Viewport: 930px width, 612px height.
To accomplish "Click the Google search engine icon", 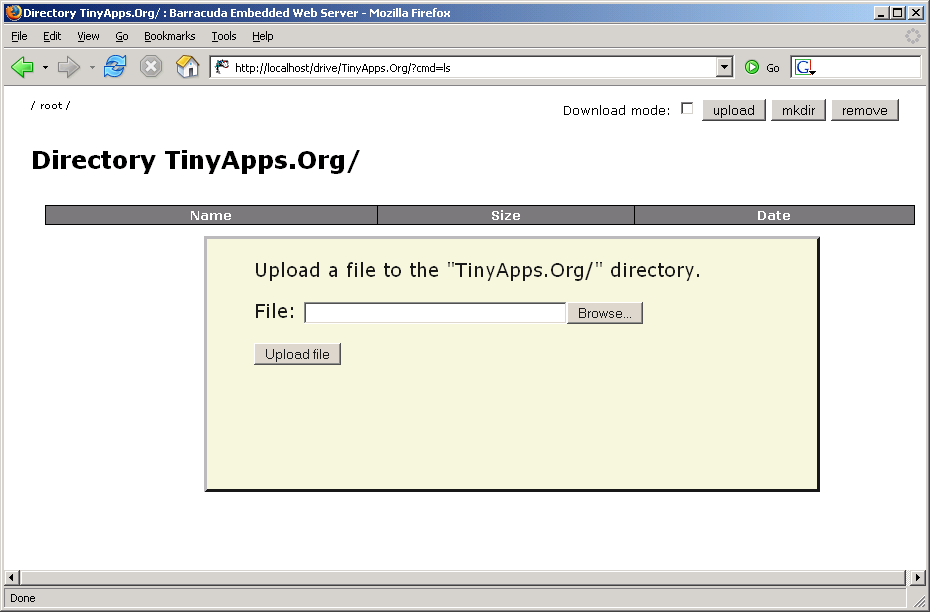I will [805, 67].
